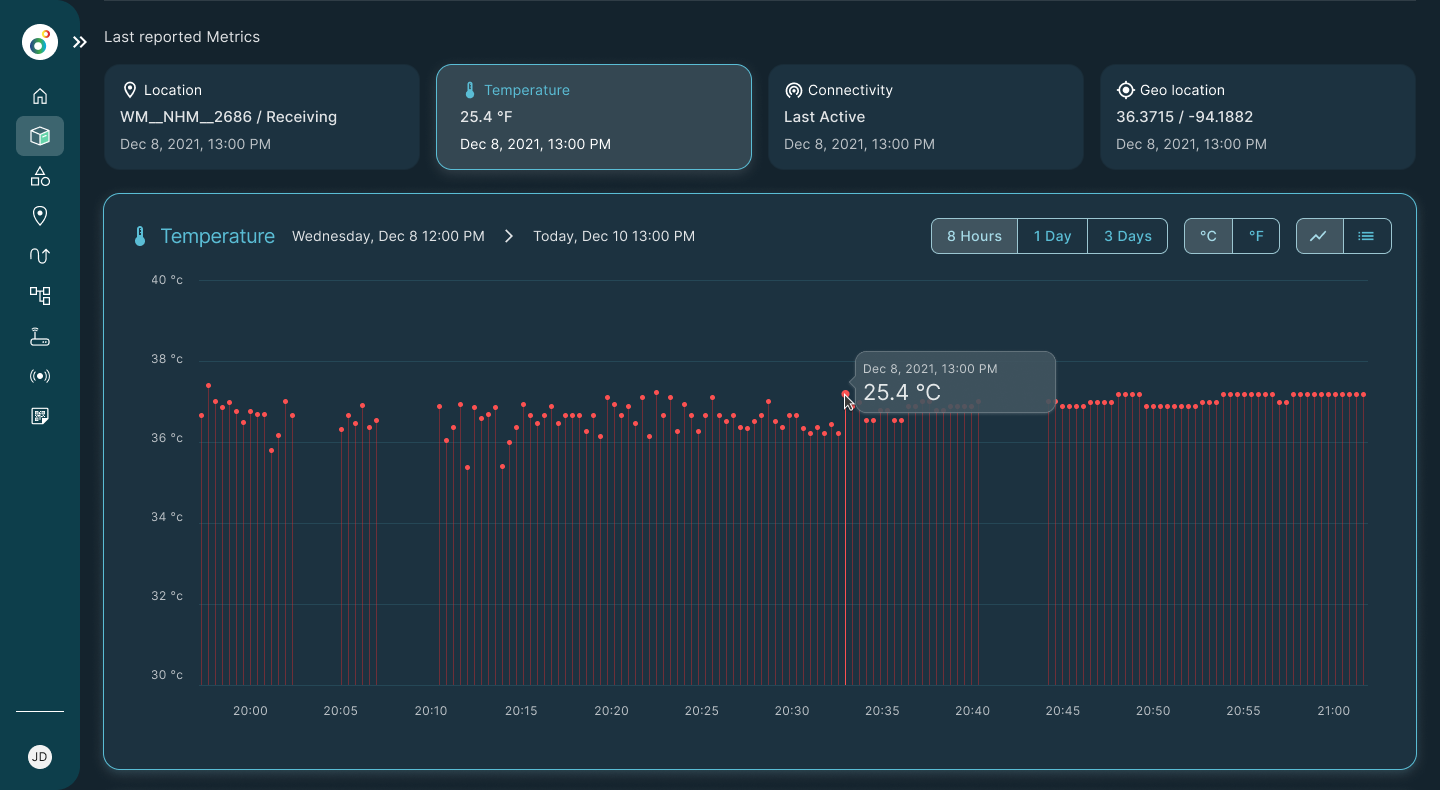The image size is (1440, 790).
Task: Click the 20:00 time axis label
Action: (250, 711)
